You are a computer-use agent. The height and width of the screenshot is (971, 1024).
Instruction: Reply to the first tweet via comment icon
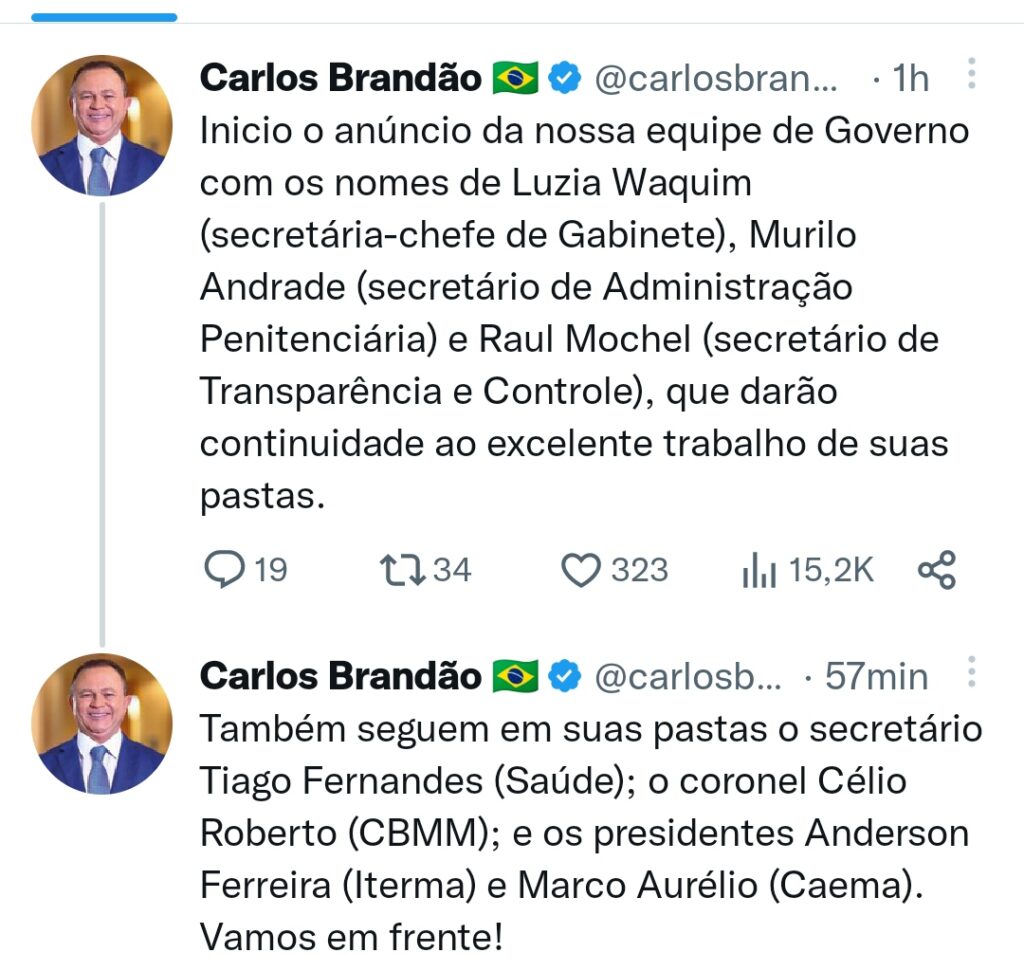(224, 570)
